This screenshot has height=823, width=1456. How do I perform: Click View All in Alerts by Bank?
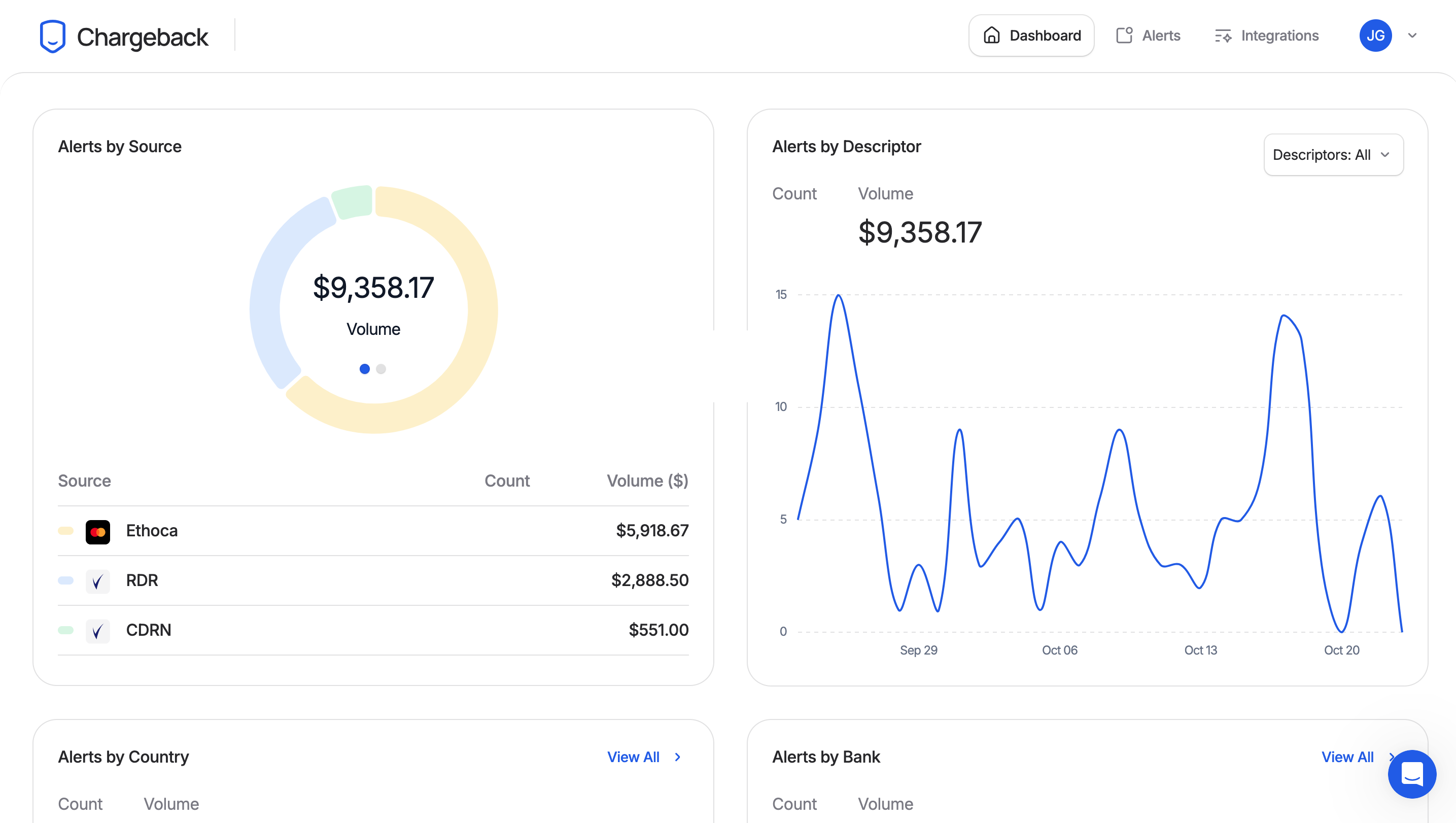click(1347, 757)
